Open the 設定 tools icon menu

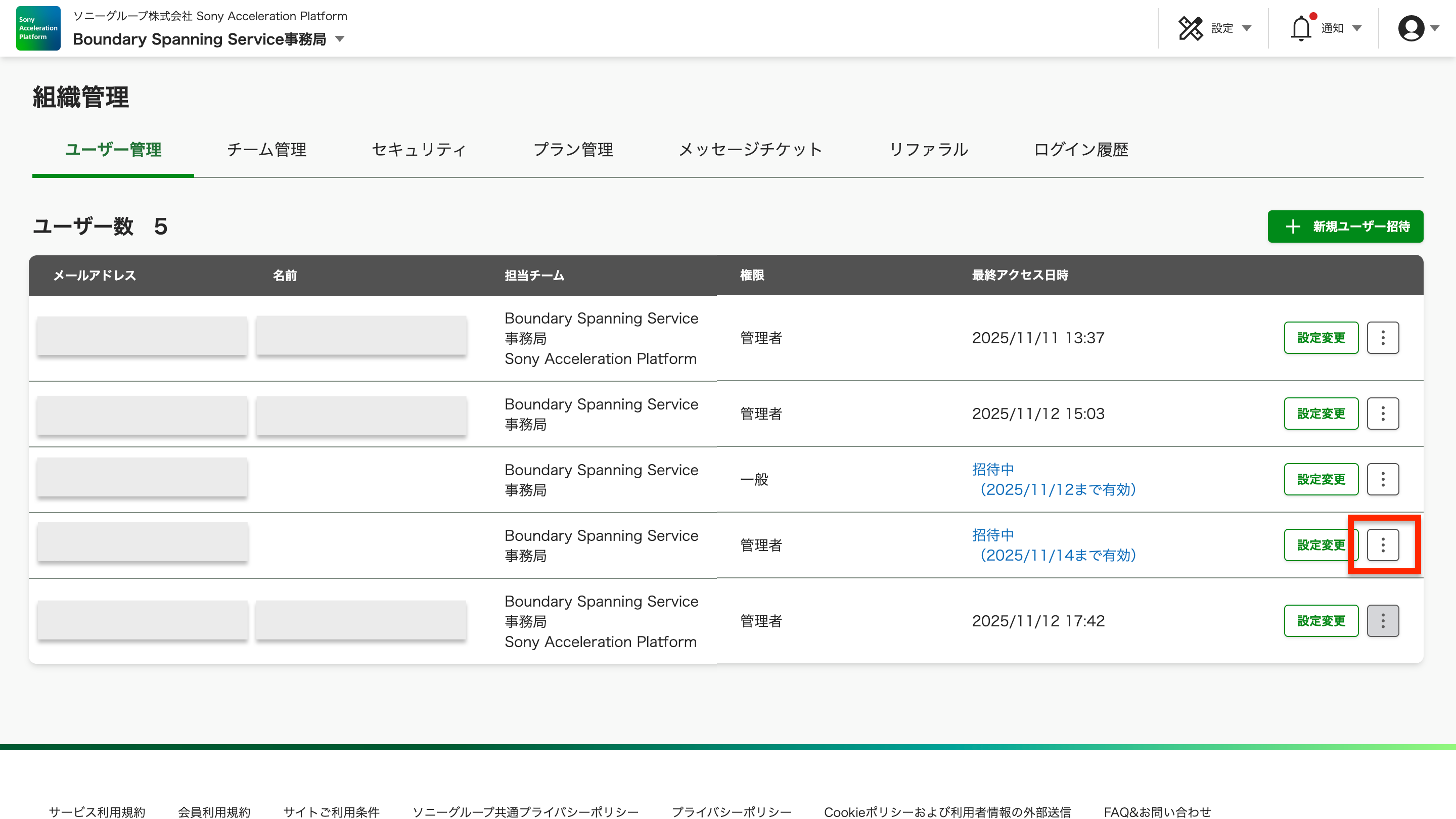pos(1191,28)
